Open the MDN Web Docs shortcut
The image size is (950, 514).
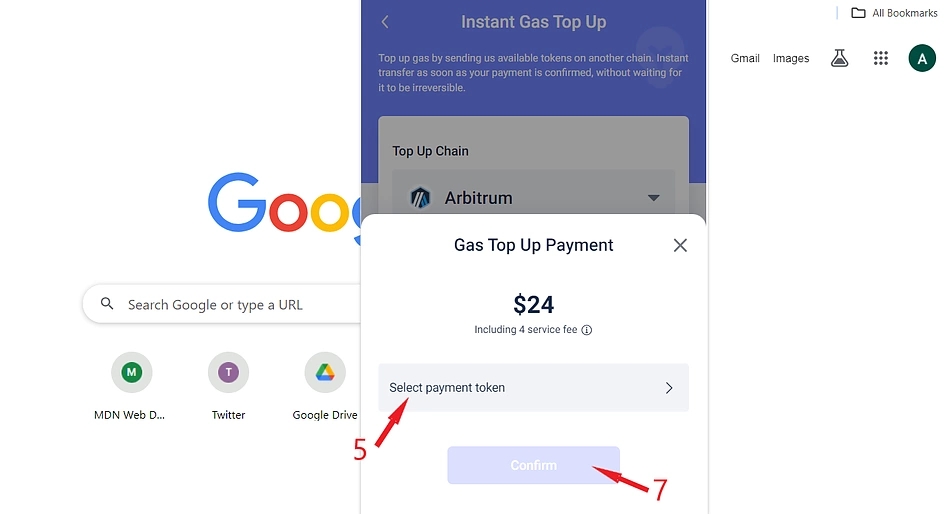(x=130, y=386)
